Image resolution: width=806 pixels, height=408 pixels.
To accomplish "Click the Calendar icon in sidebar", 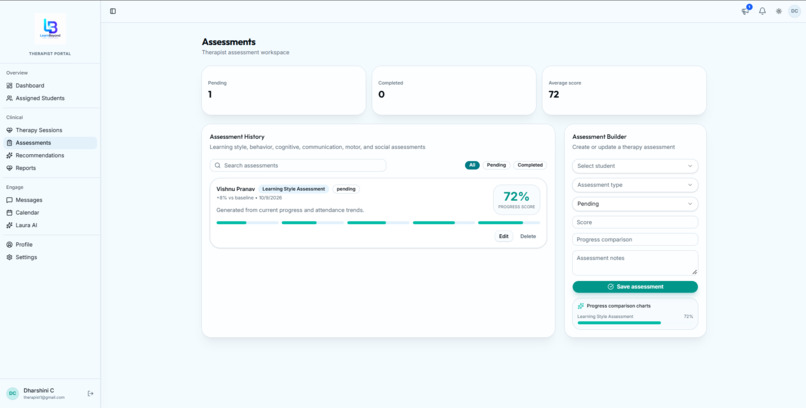I will 9,213.
